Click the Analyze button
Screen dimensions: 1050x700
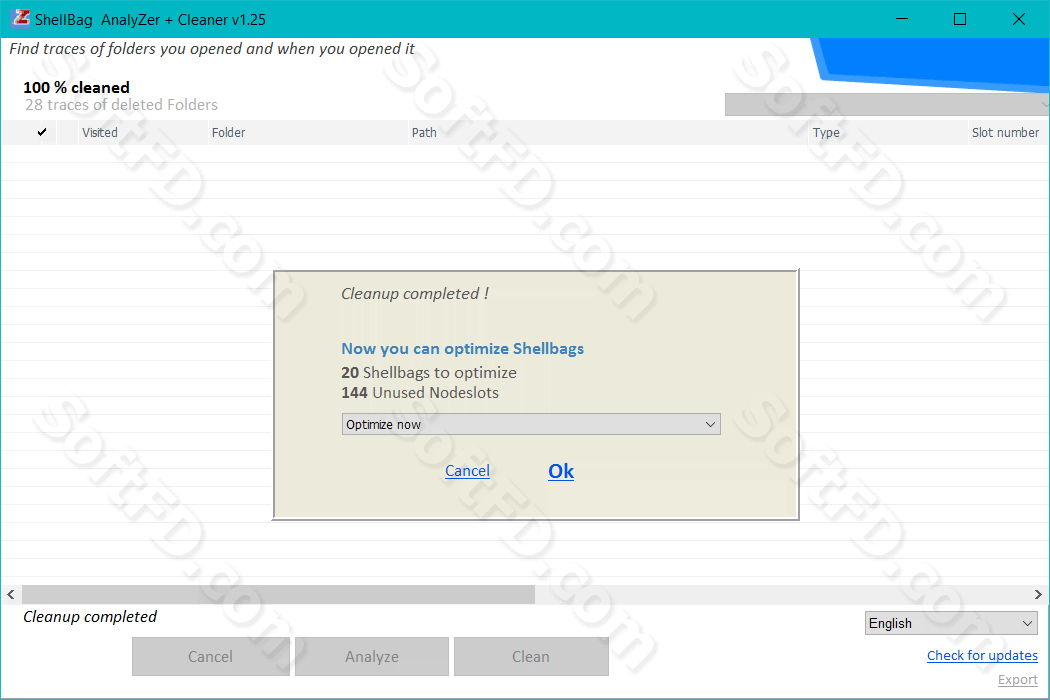click(372, 656)
